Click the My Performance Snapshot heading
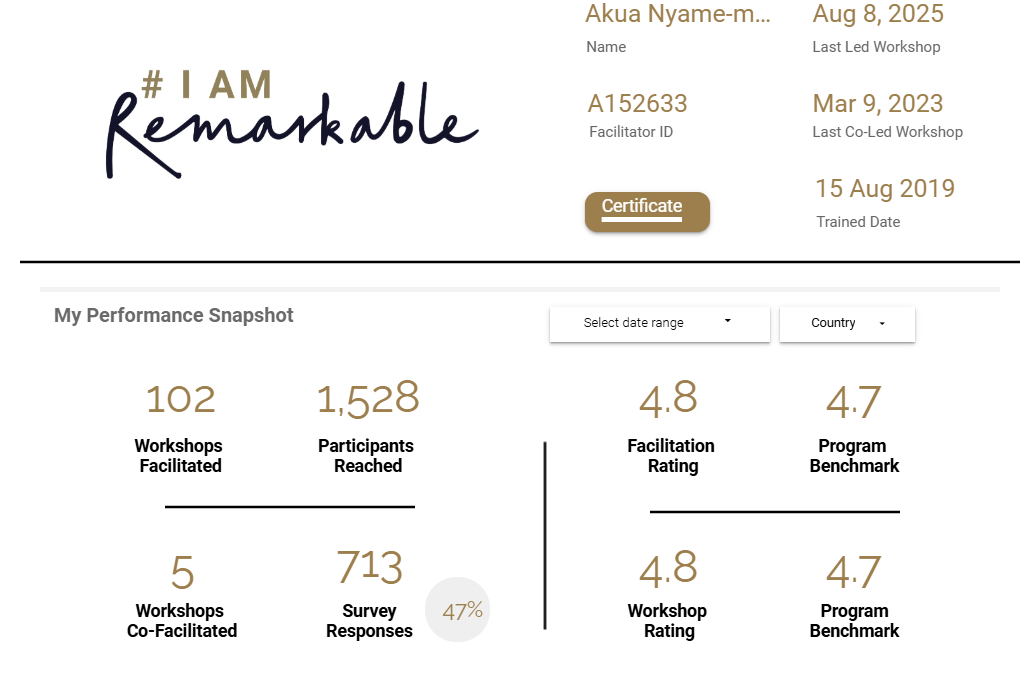The image size is (1028, 694). click(174, 316)
